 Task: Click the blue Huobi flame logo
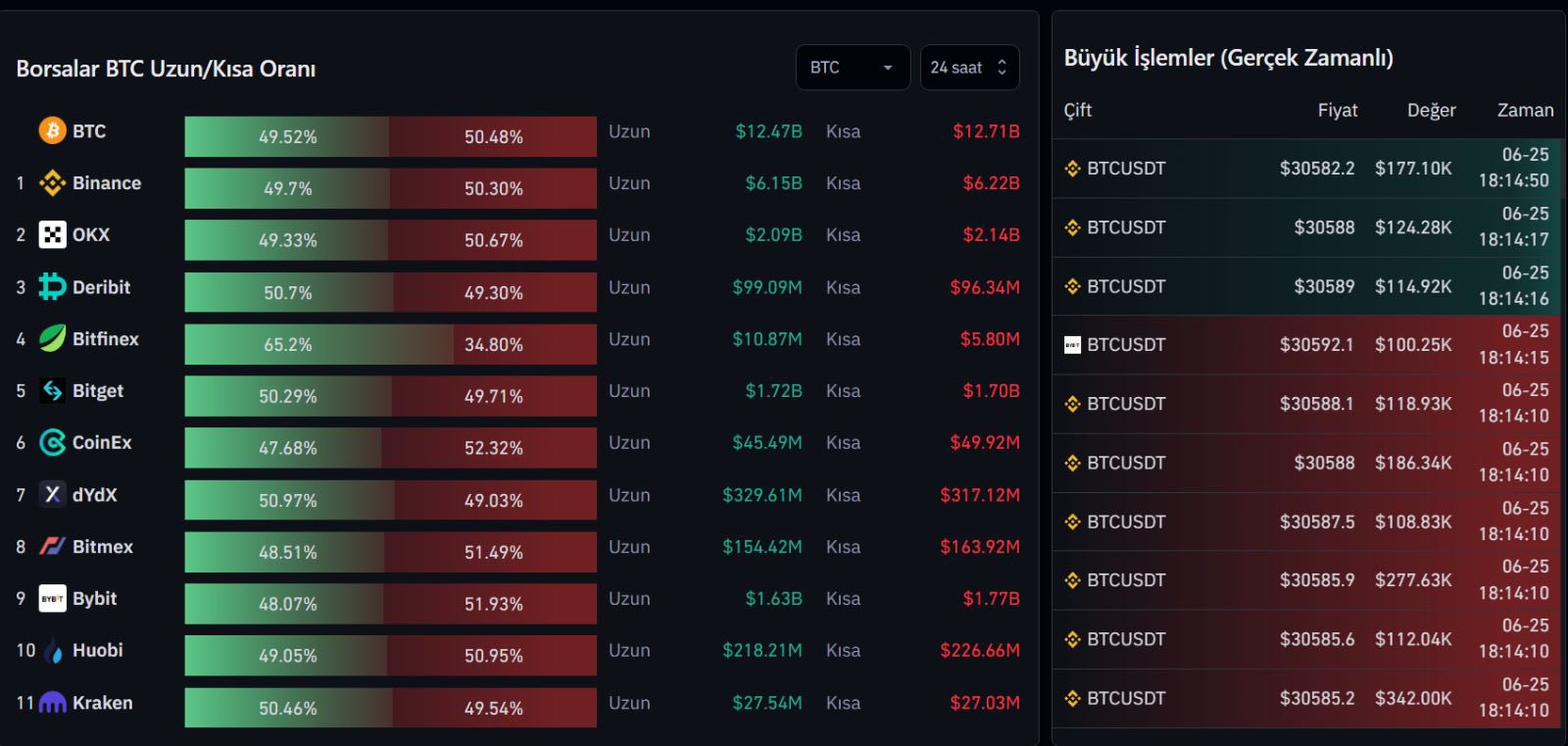[52, 650]
